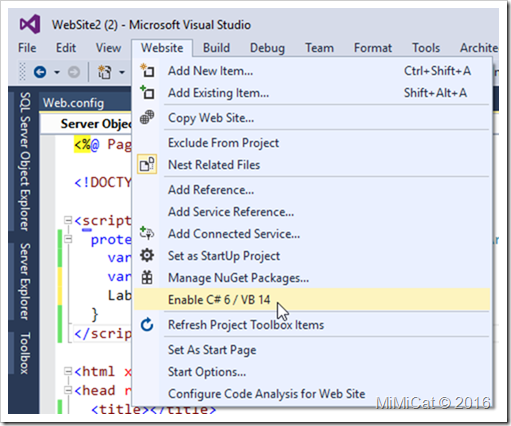Choose Set As Start Page entry
Image resolution: width=511 pixels, height=426 pixels.
pyautogui.click(x=312, y=350)
